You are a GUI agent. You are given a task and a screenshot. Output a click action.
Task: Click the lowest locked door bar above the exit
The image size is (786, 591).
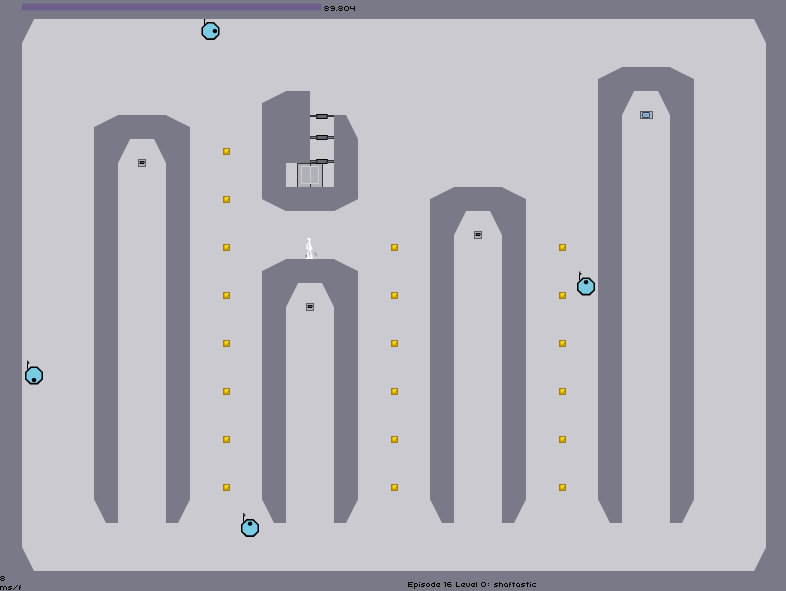coord(322,161)
